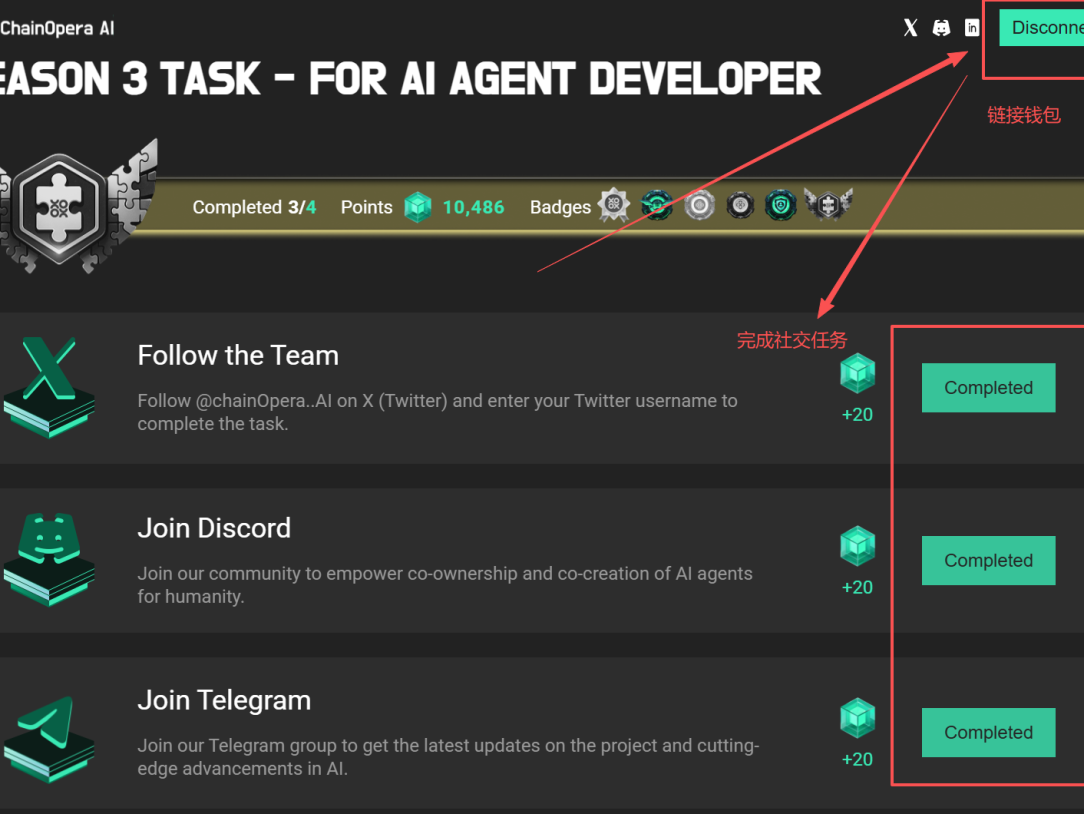Screen dimensions: 1084x814
Task: Click the 10,486 points value
Action: pos(473,207)
